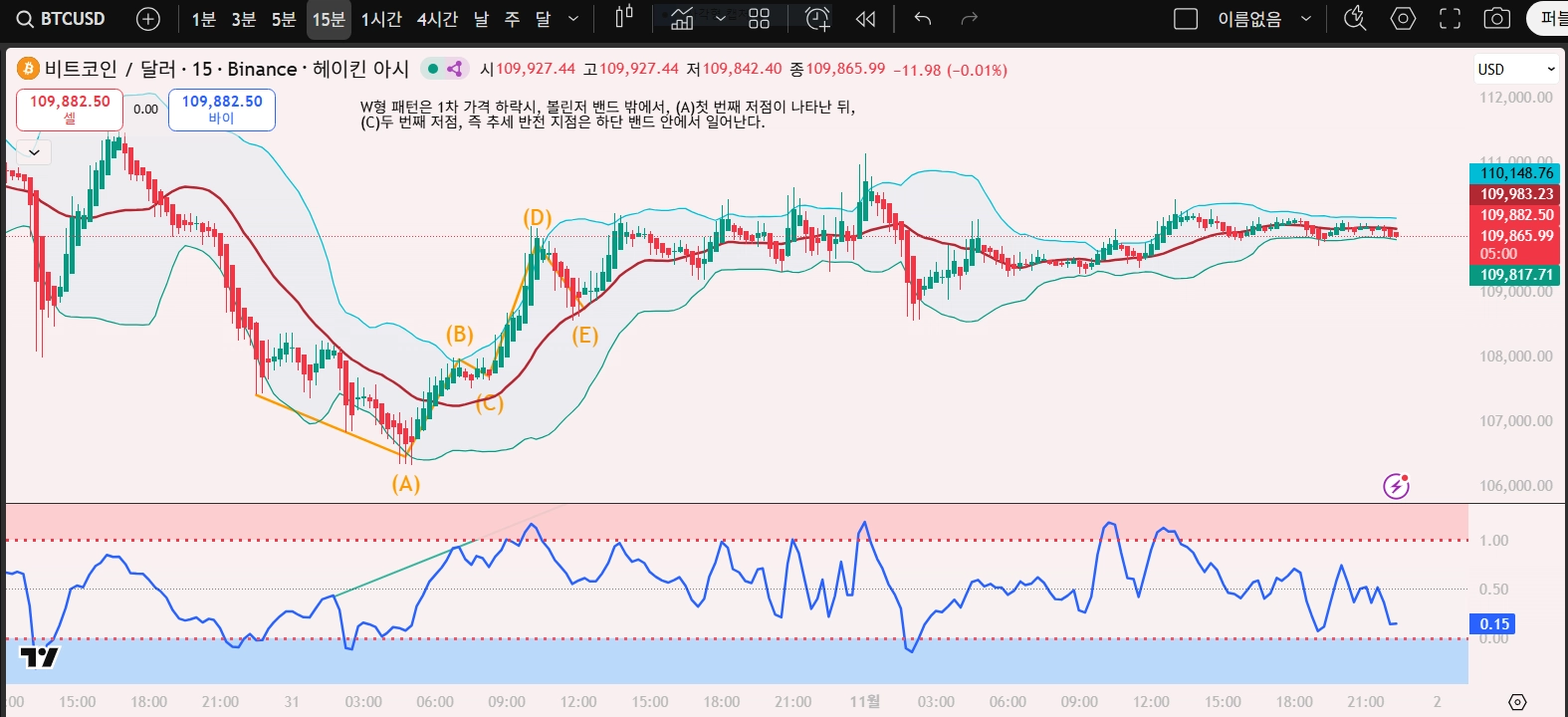Click the 109,865.99 last price label

1515,236
